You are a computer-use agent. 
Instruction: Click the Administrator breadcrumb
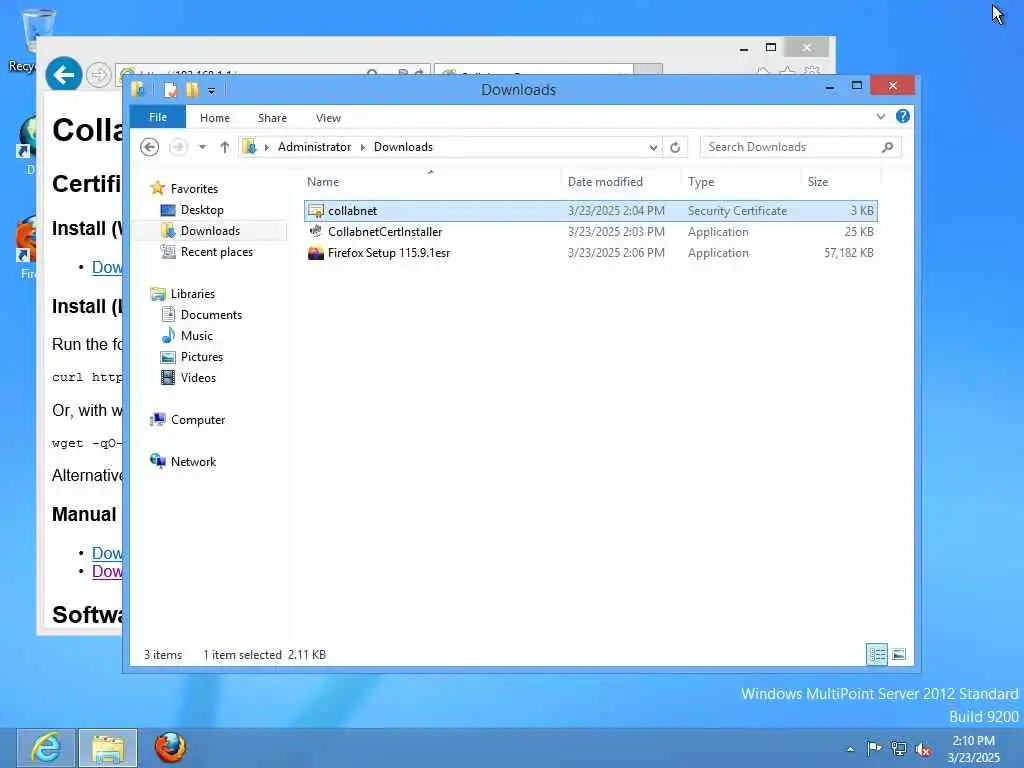click(x=314, y=147)
